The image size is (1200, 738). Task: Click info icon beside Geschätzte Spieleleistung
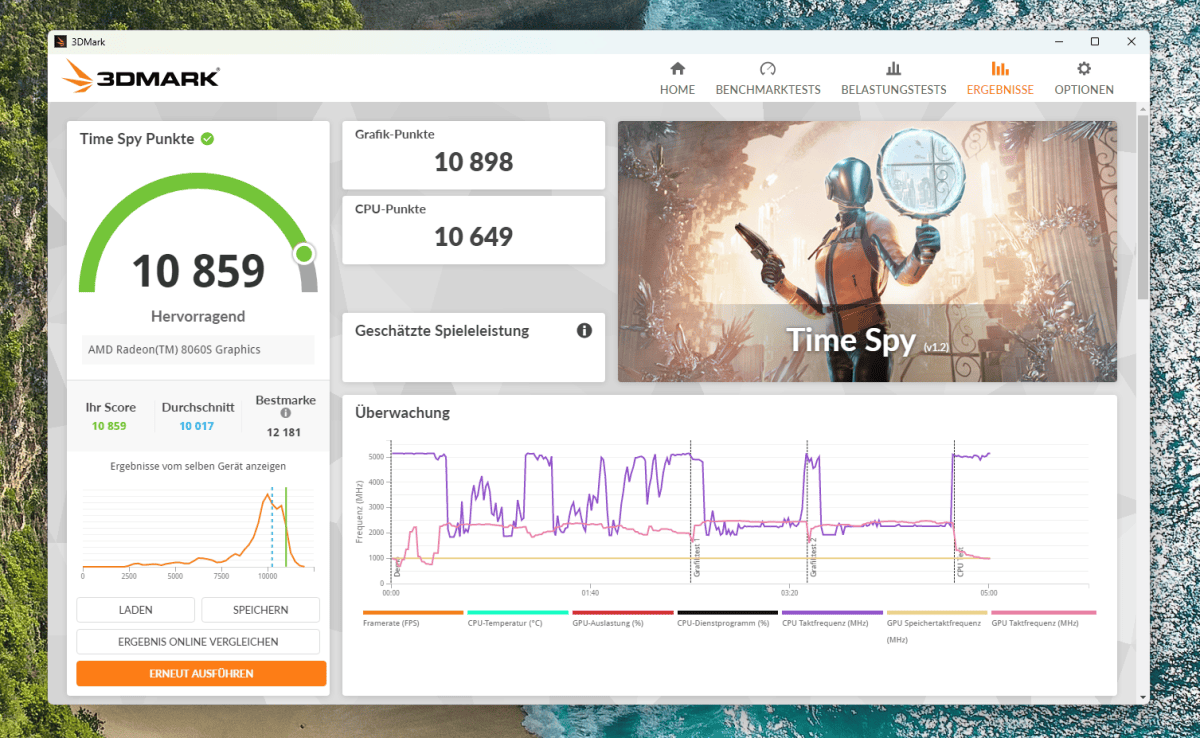(584, 330)
